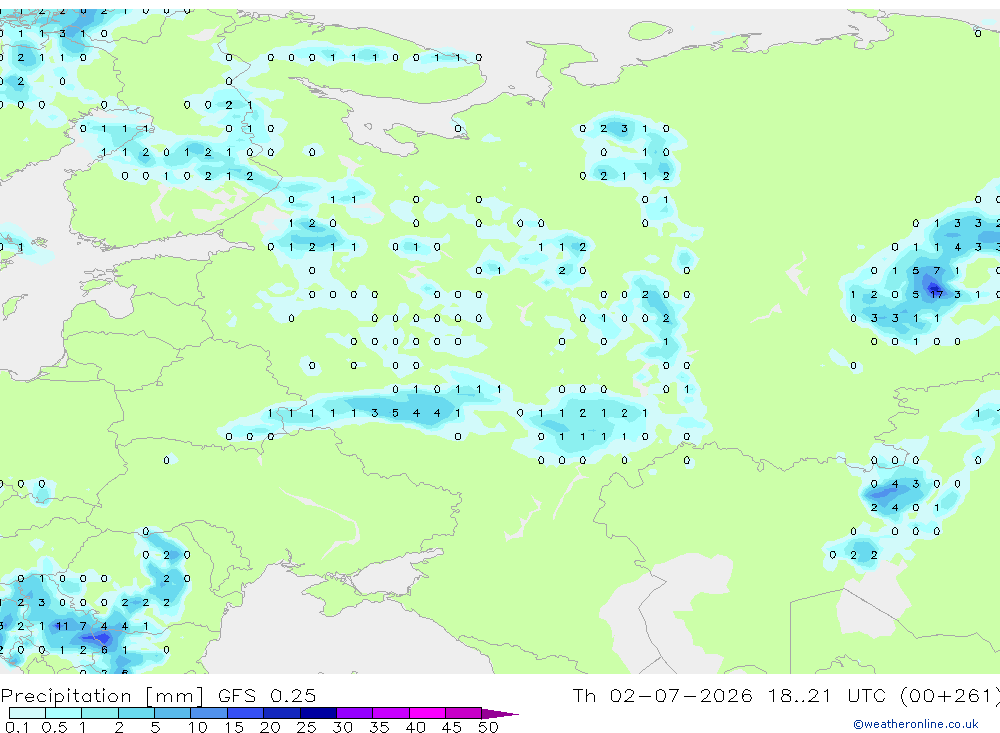Click the '0.5' legend scale label
1000x733 pixels.
pos(54,727)
